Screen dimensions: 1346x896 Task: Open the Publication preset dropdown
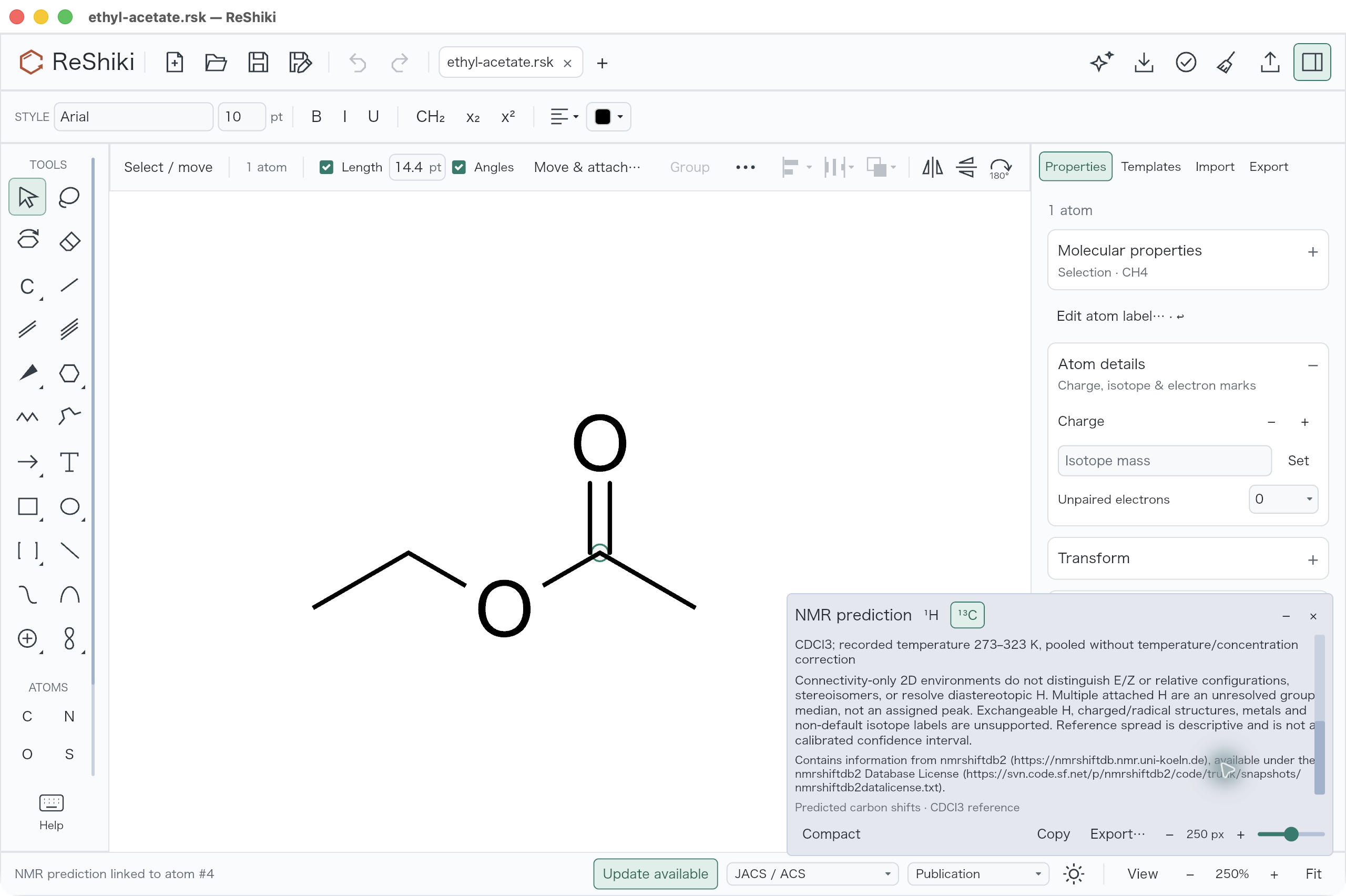tap(977, 874)
